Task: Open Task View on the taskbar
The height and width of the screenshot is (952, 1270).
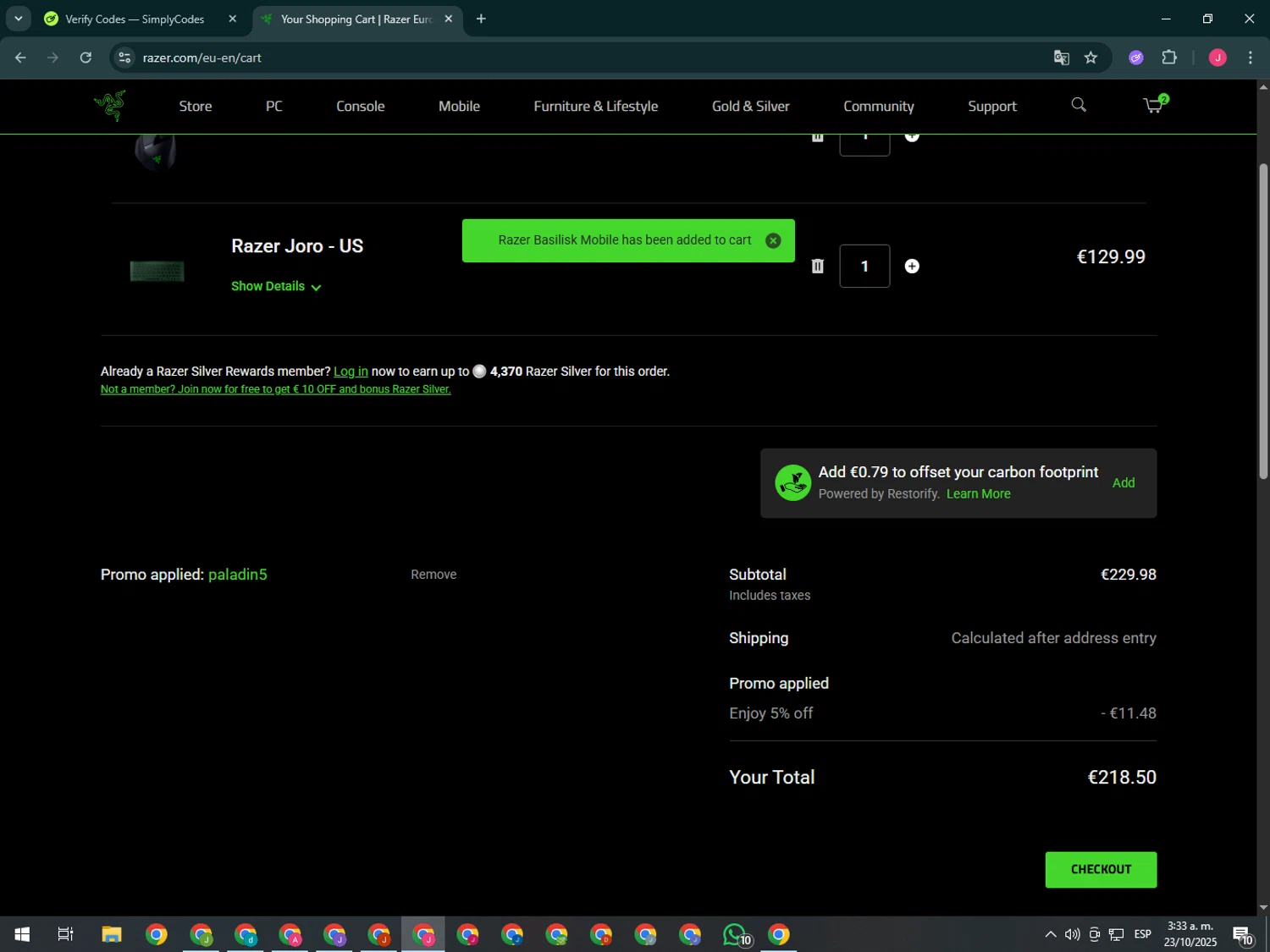Action: tap(65, 934)
